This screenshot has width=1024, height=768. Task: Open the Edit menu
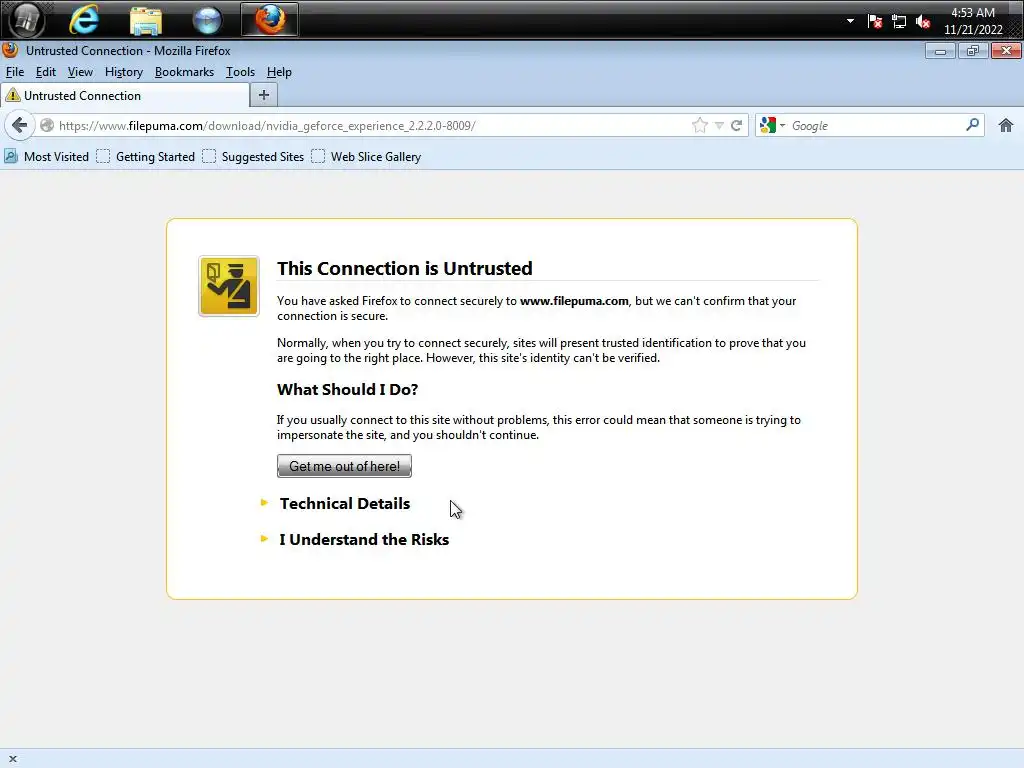46,72
